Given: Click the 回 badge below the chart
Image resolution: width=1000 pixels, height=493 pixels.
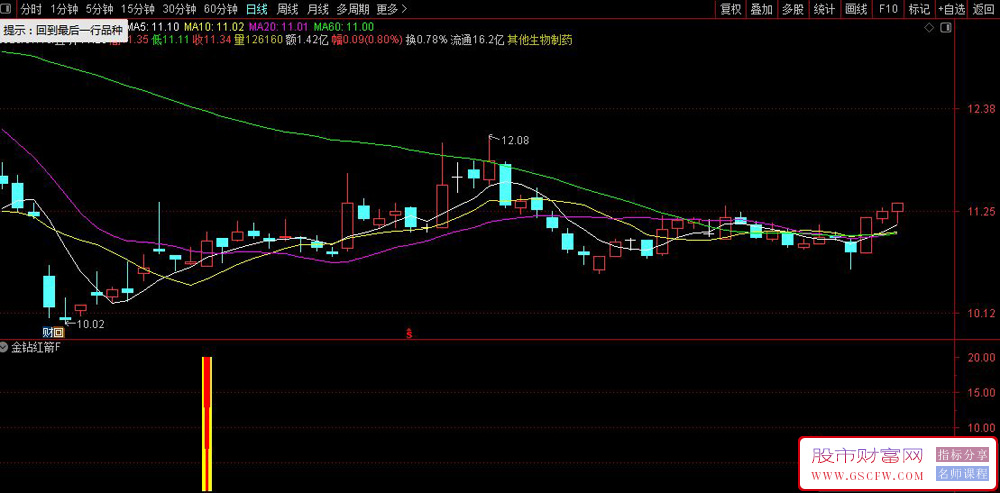Looking at the screenshot, I should point(58,332).
